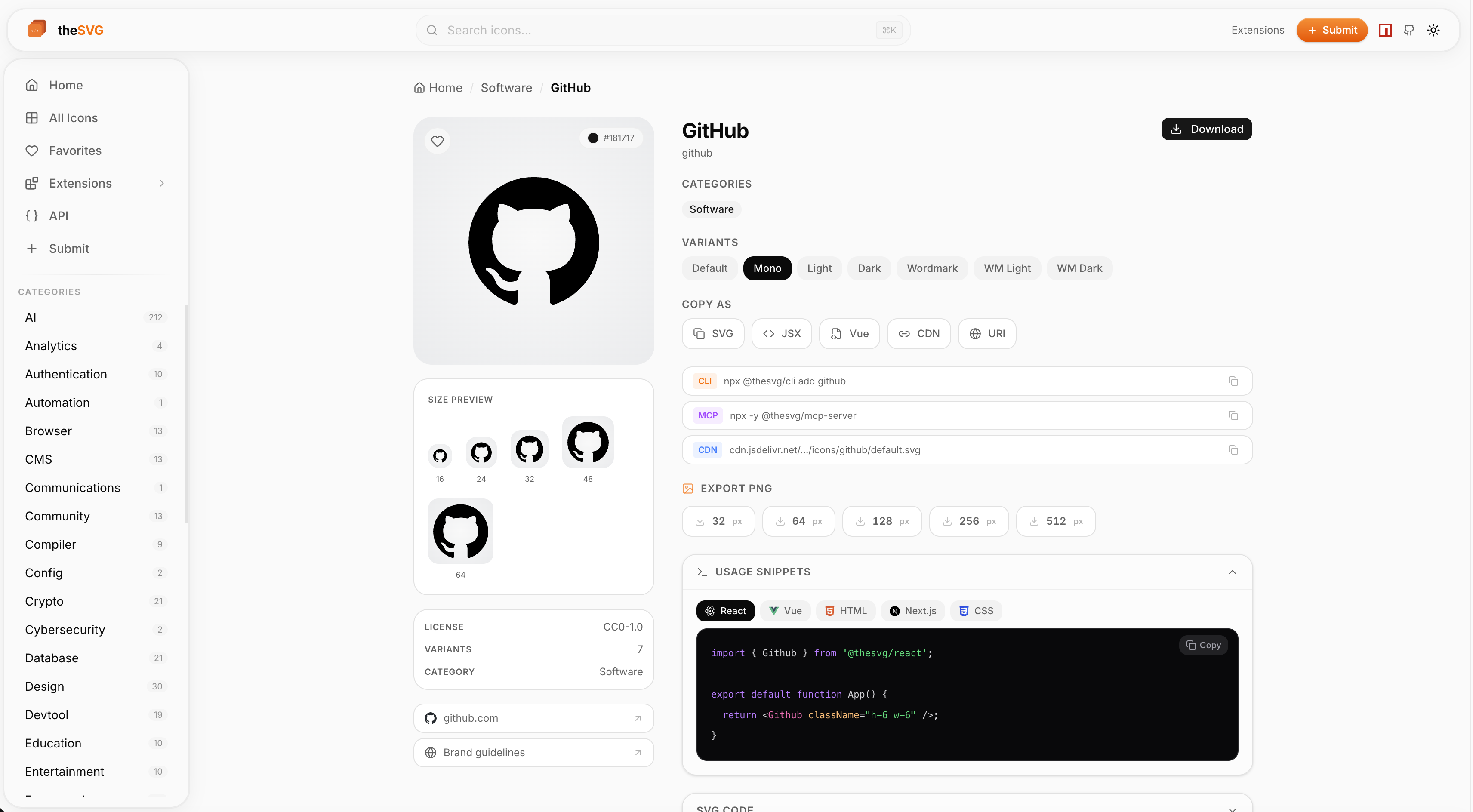Open the GitHub repo icon in header

tap(1409, 30)
